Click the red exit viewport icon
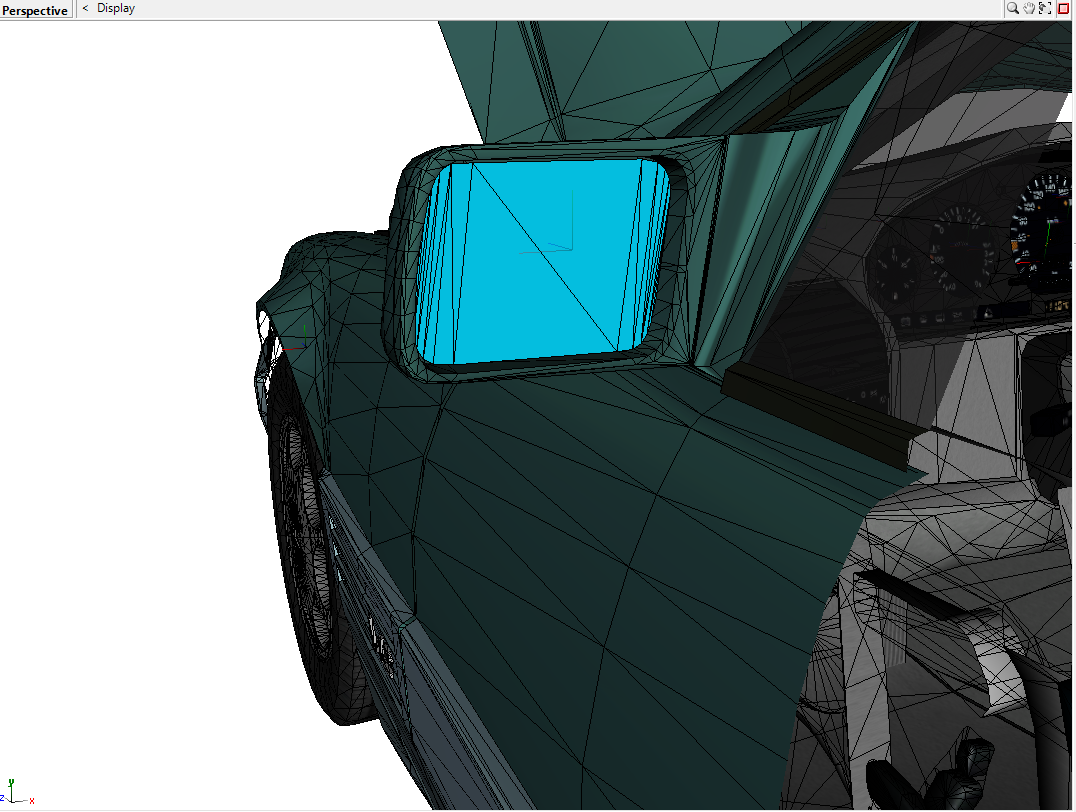 (x=1062, y=7)
